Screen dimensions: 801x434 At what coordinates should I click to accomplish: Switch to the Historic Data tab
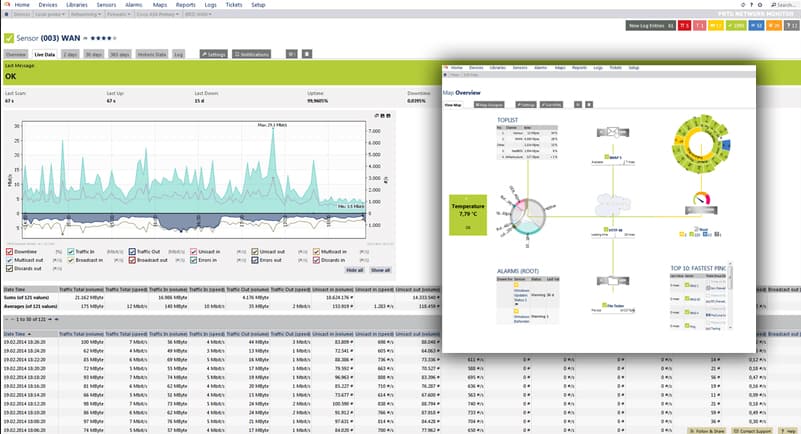pos(152,54)
